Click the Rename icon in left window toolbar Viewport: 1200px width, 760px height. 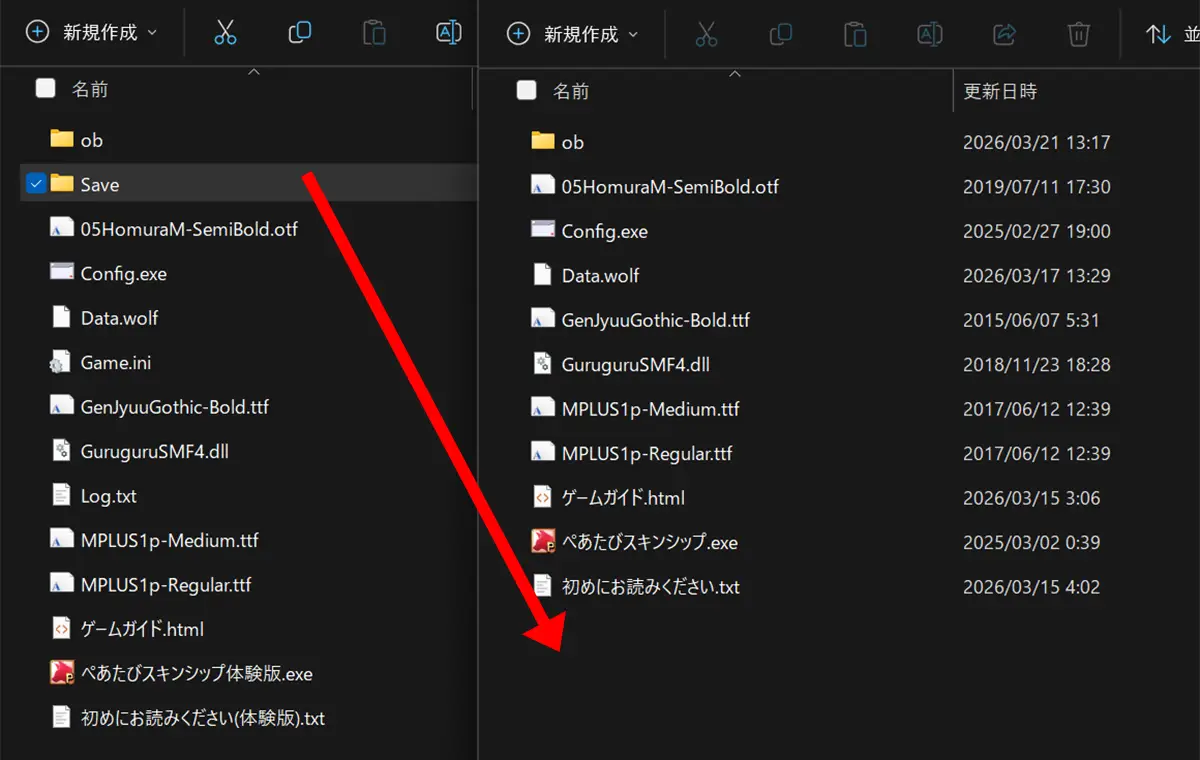coord(449,33)
